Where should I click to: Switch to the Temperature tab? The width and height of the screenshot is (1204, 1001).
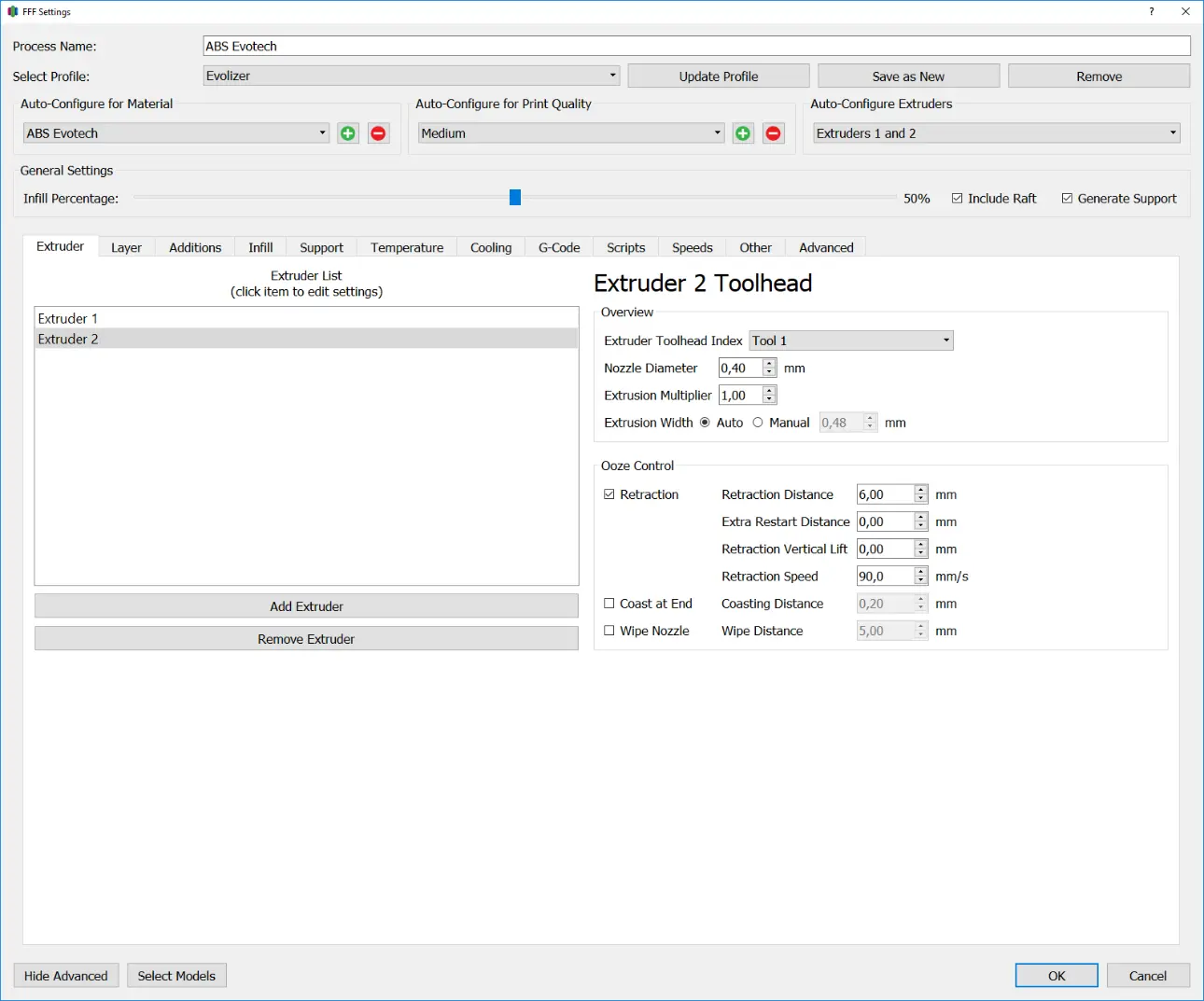click(407, 247)
